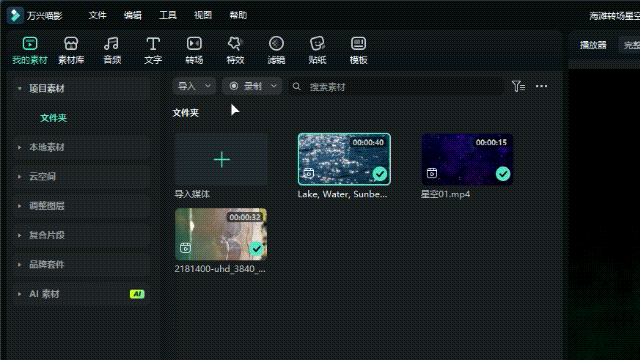Open the 滤镜 filters tab
The width and height of the screenshot is (640, 360).
[276, 50]
